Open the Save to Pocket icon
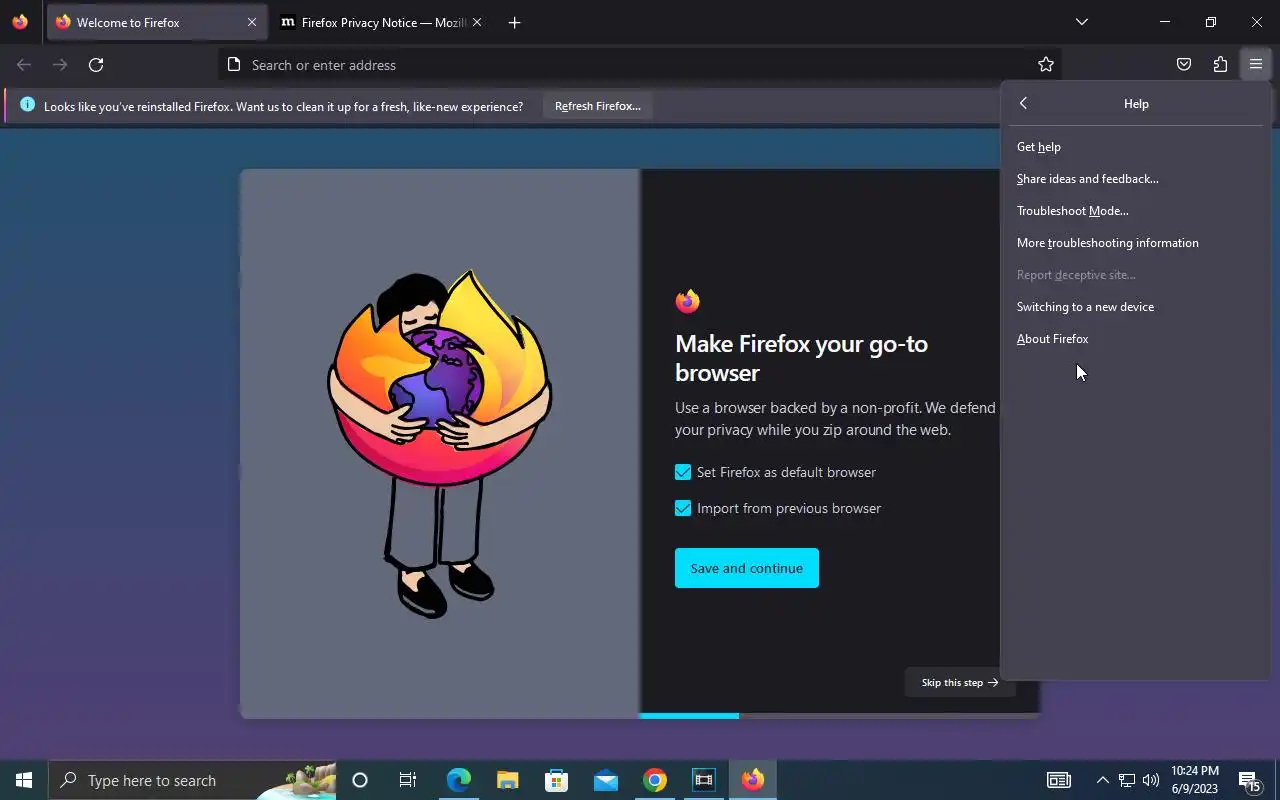The width and height of the screenshot is (1280, 800). point(1184,65)
